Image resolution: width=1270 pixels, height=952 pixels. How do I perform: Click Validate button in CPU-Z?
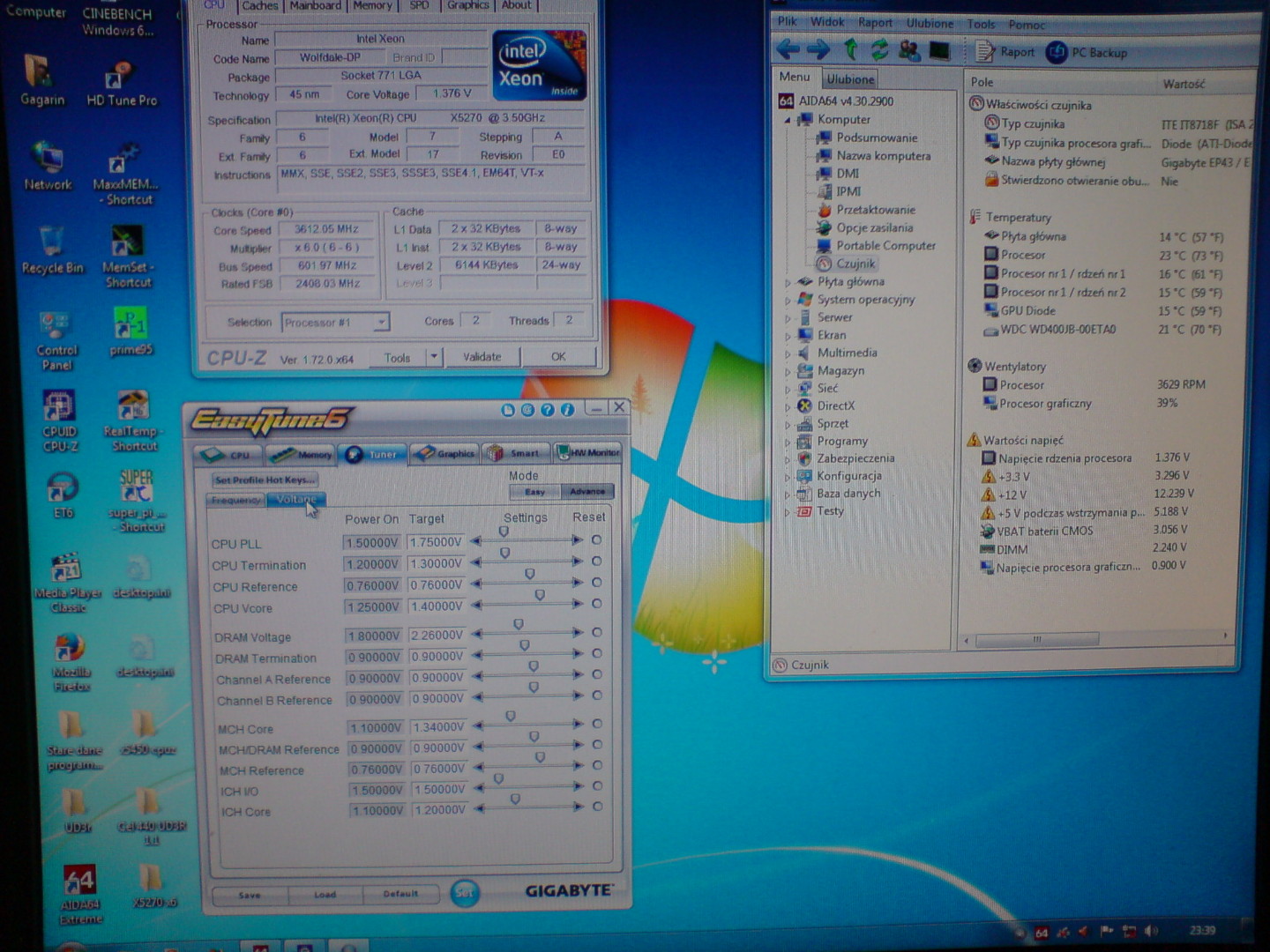pos(482,357)
